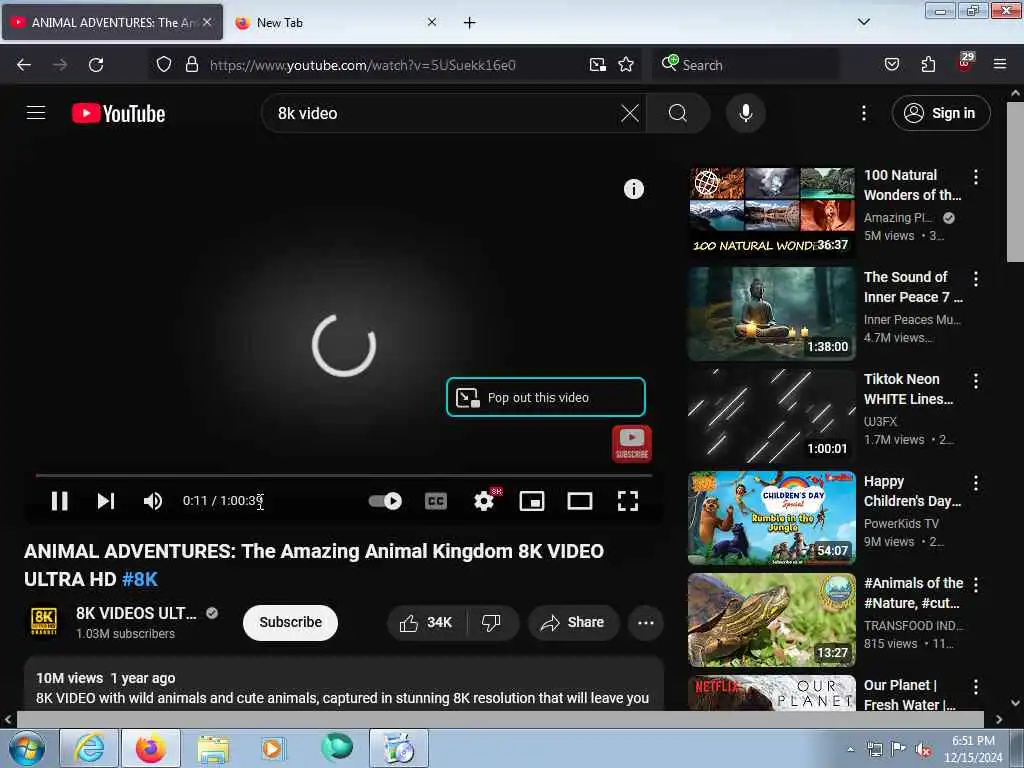Open the Extensions puzzle icon

[928, 65]
